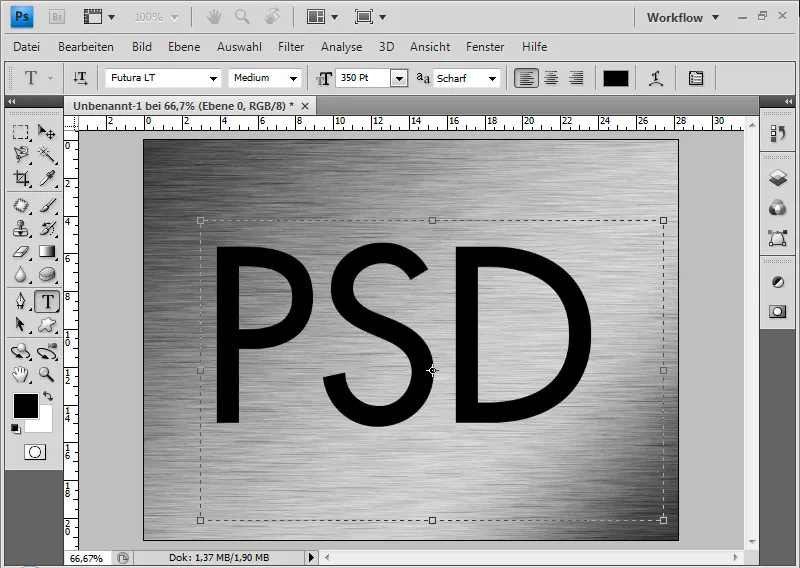Select the Custom Shape tool
800x568 pixels.
point(47,325)
